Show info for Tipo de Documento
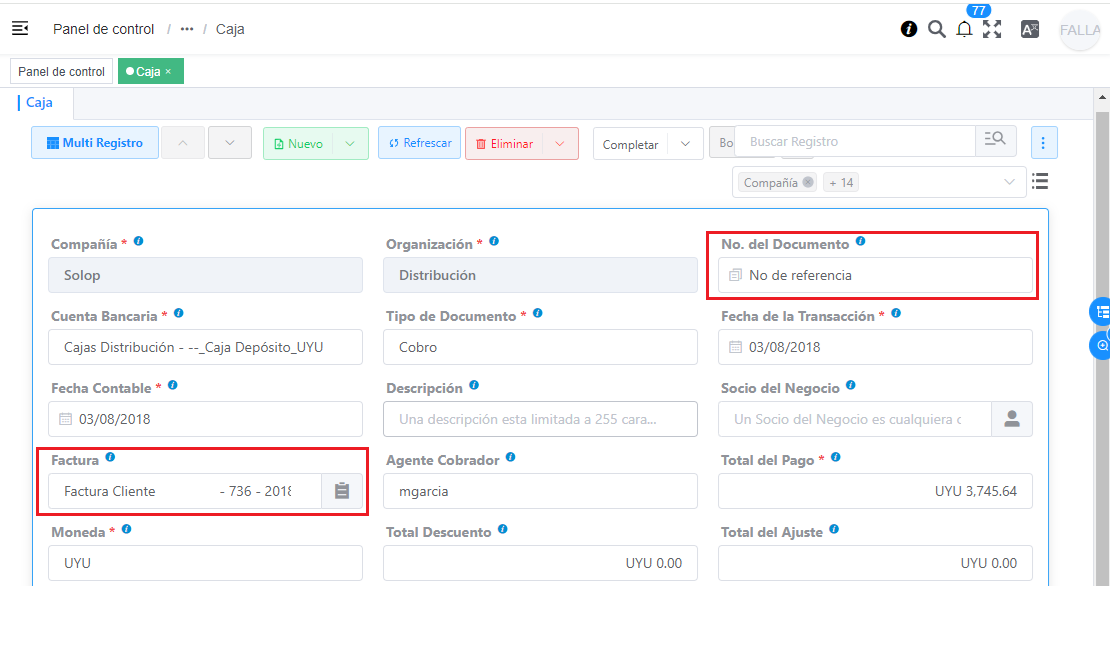The width and height of the screenshot is (1110, 646). point(538,313)
